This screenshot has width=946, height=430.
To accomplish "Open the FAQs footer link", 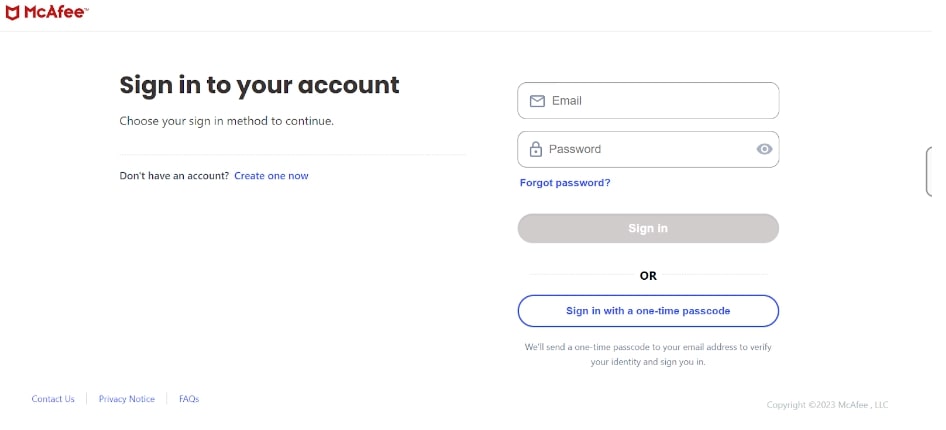I will point(189,399).
